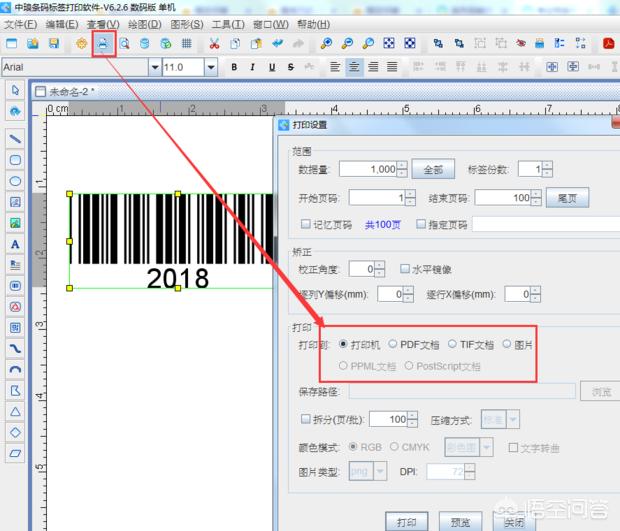Click the 预览 button

click(x=460, y=522)
